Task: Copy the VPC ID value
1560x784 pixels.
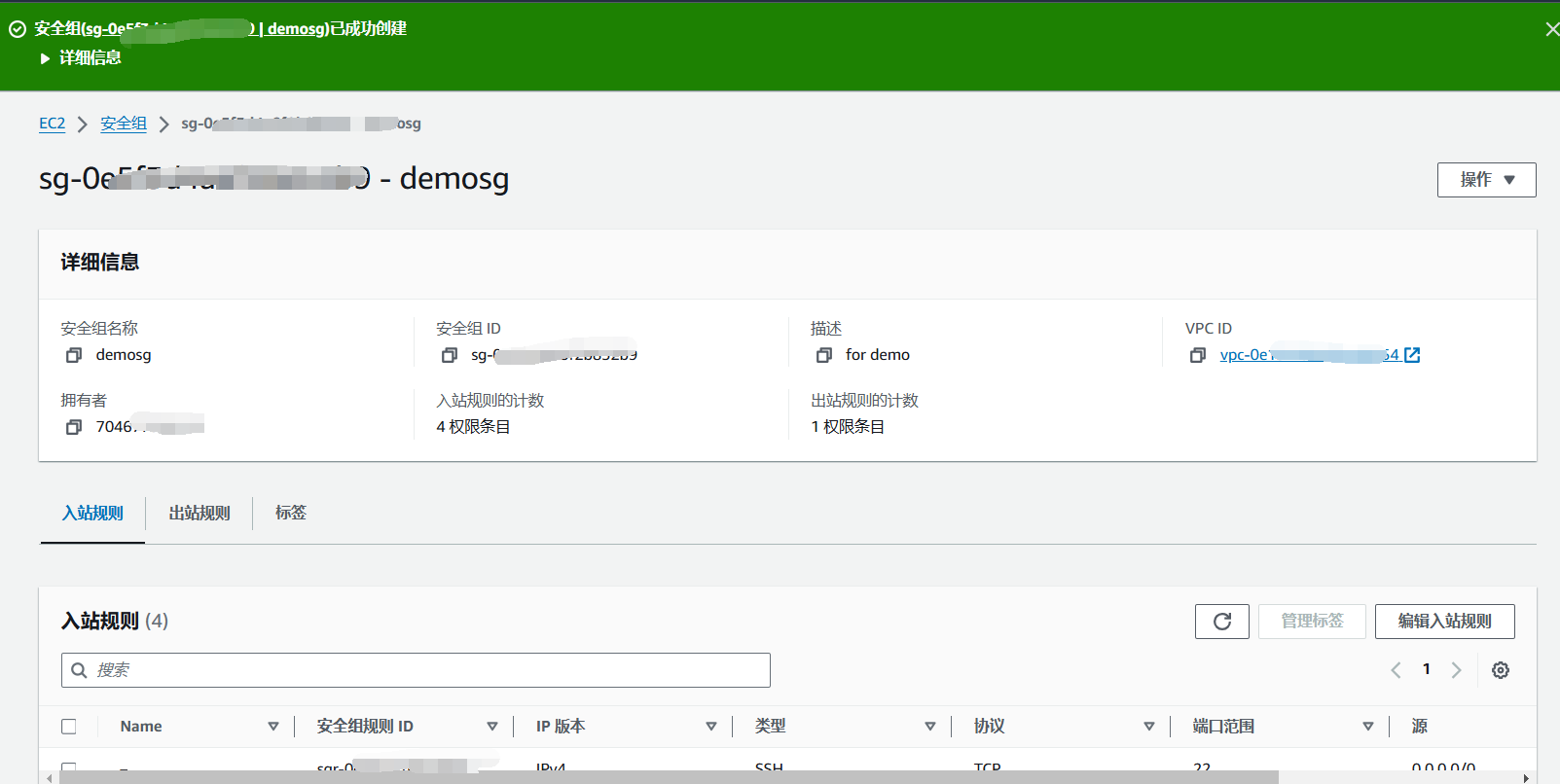Action: 1198,355
